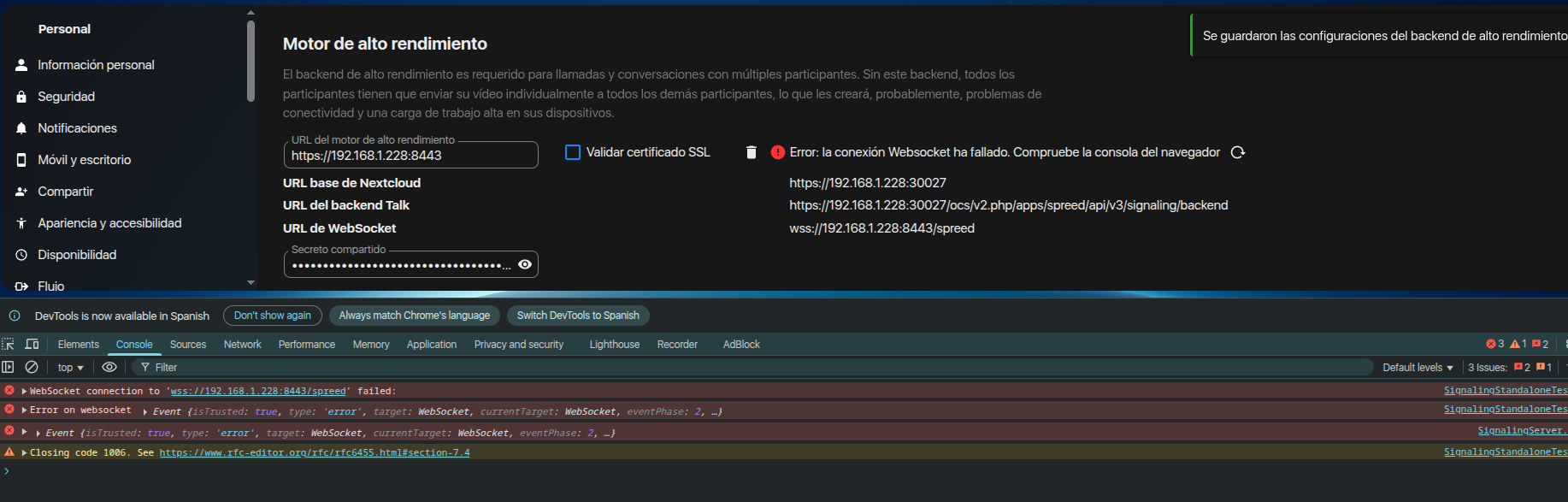This screenshot has height=502, width=1568.
Task: Clear the console
Action: pyautogui.click(x=32, y=367)
